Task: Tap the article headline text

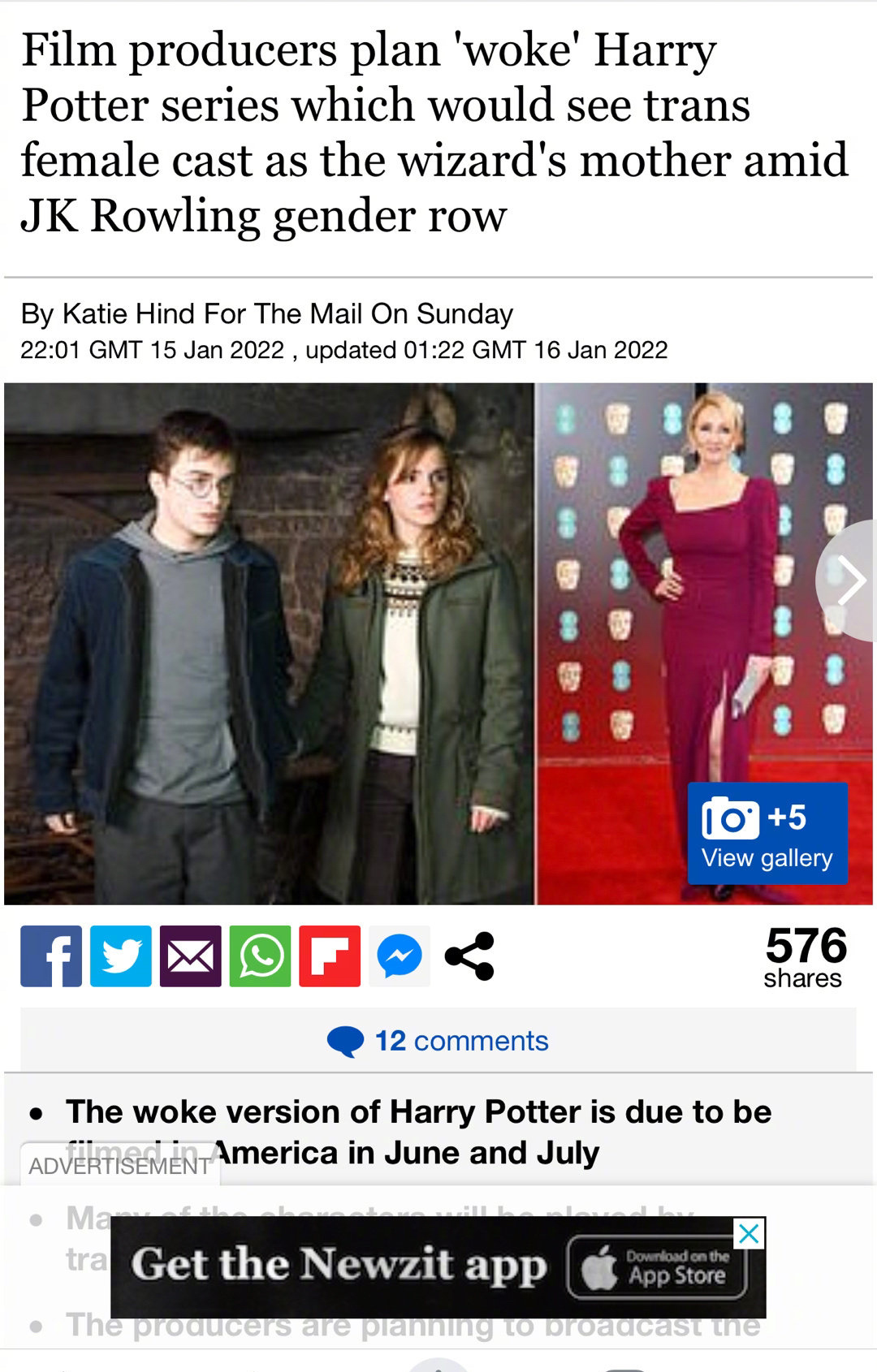Action: point(434,132)
